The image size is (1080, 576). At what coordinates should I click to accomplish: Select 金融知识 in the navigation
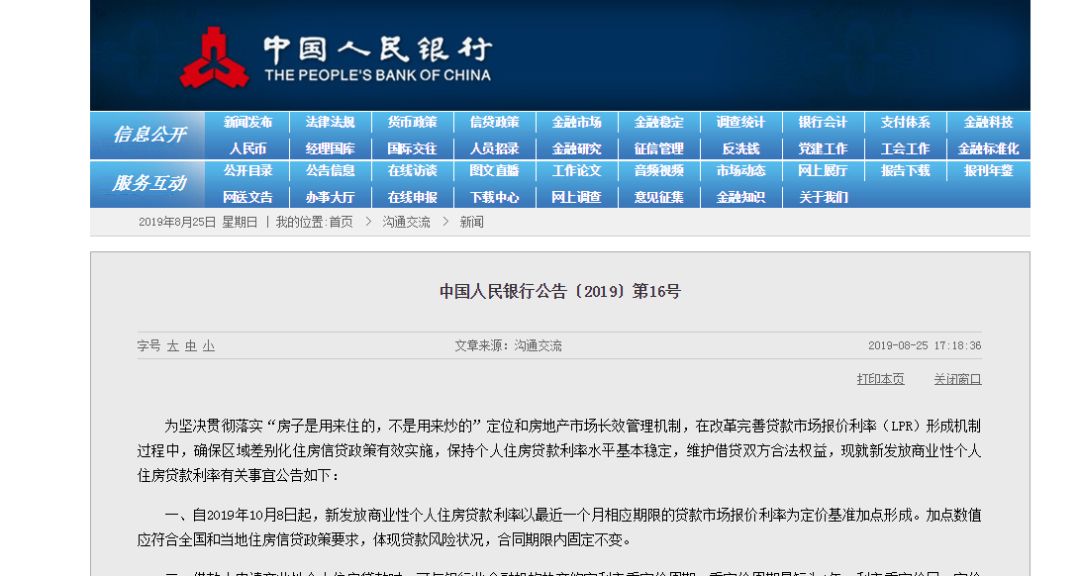point(740,197)
